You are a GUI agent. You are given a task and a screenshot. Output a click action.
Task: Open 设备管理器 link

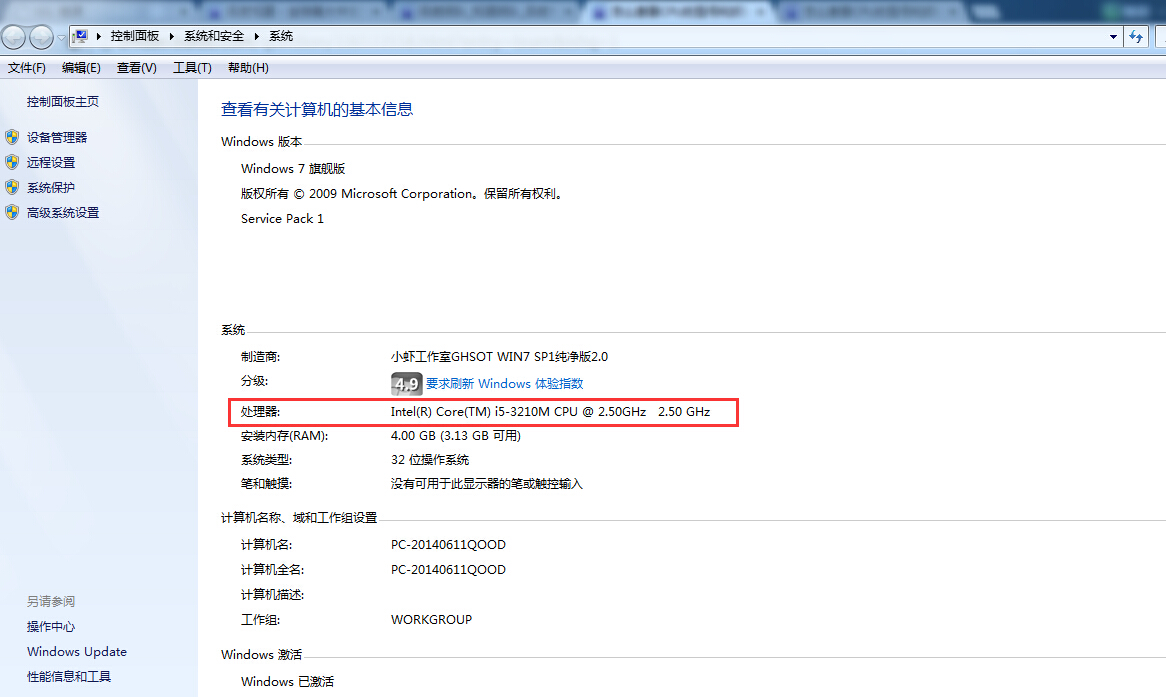coord(57,138)
